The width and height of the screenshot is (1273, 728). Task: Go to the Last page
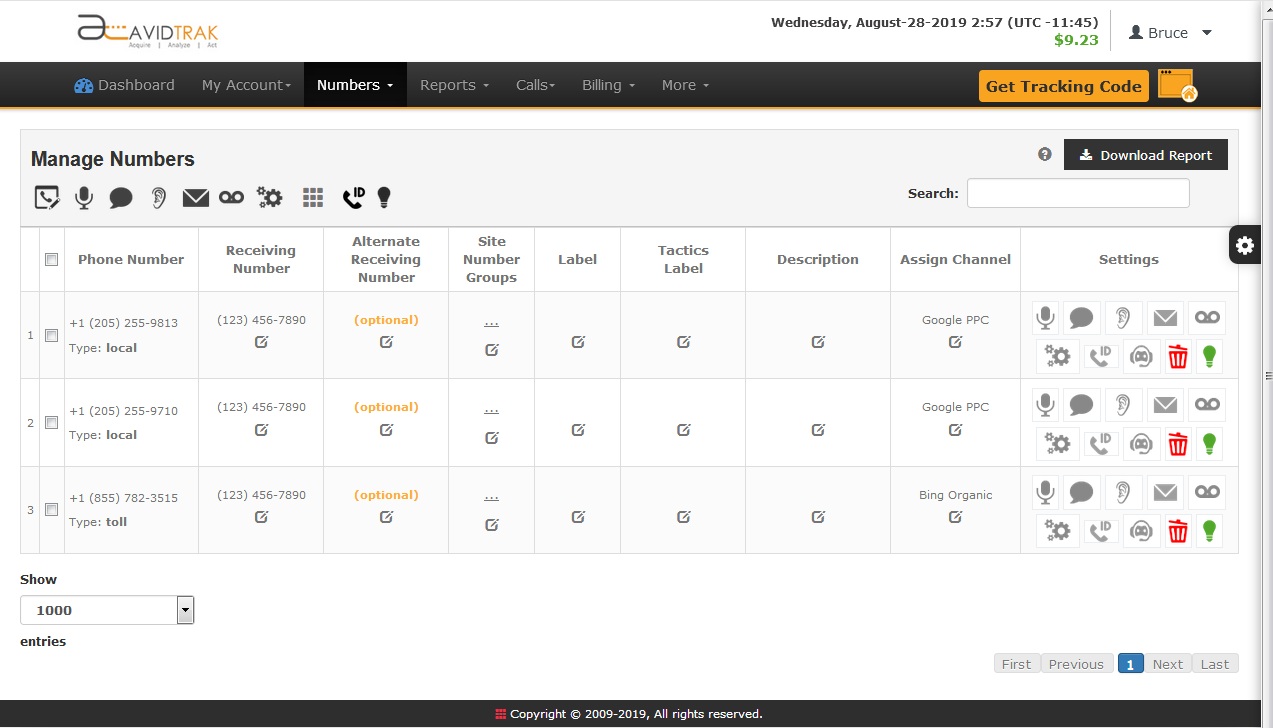[x=1215, y=664]
